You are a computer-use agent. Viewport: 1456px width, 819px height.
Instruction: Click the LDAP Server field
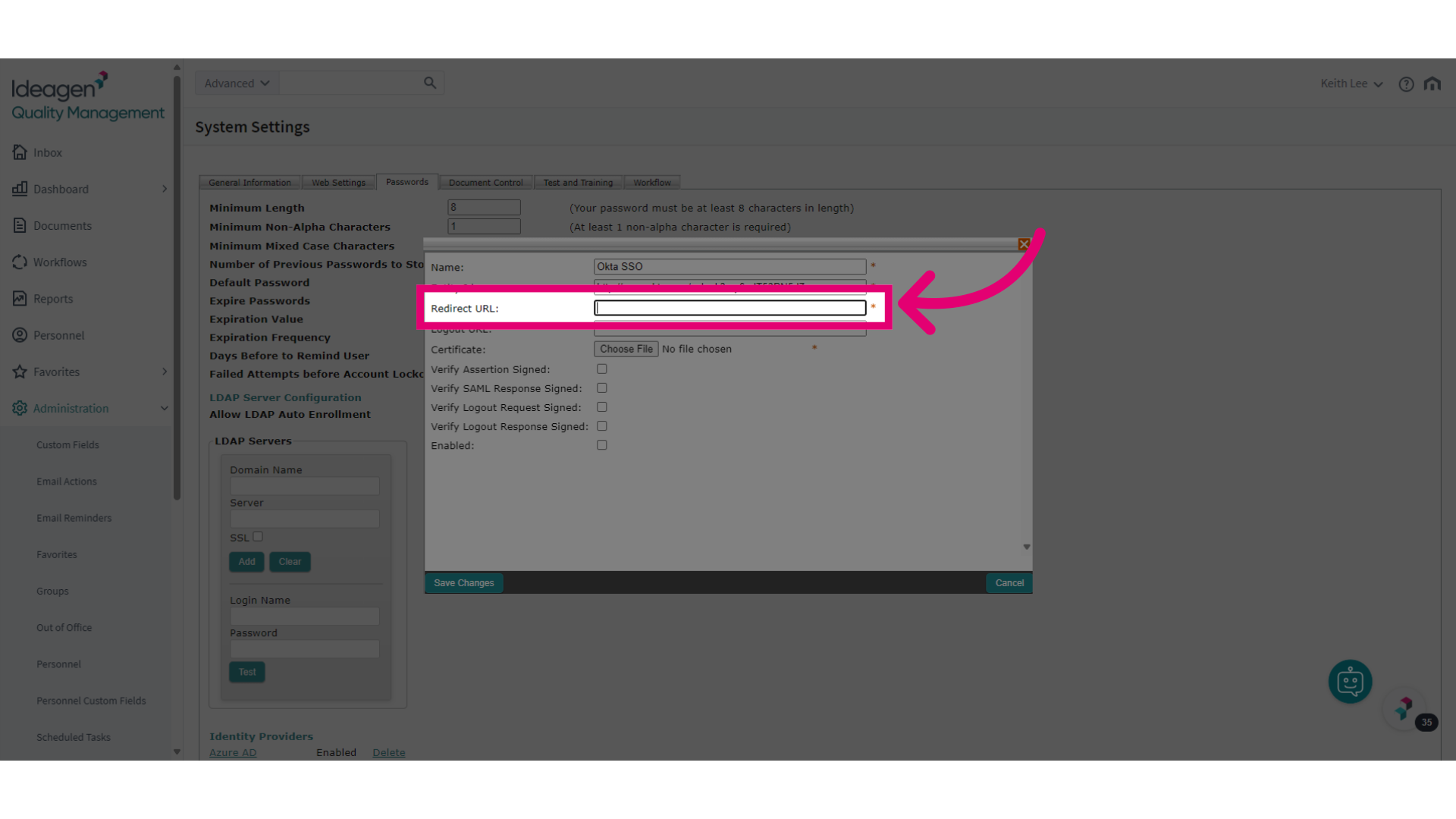tap(305, 519)
